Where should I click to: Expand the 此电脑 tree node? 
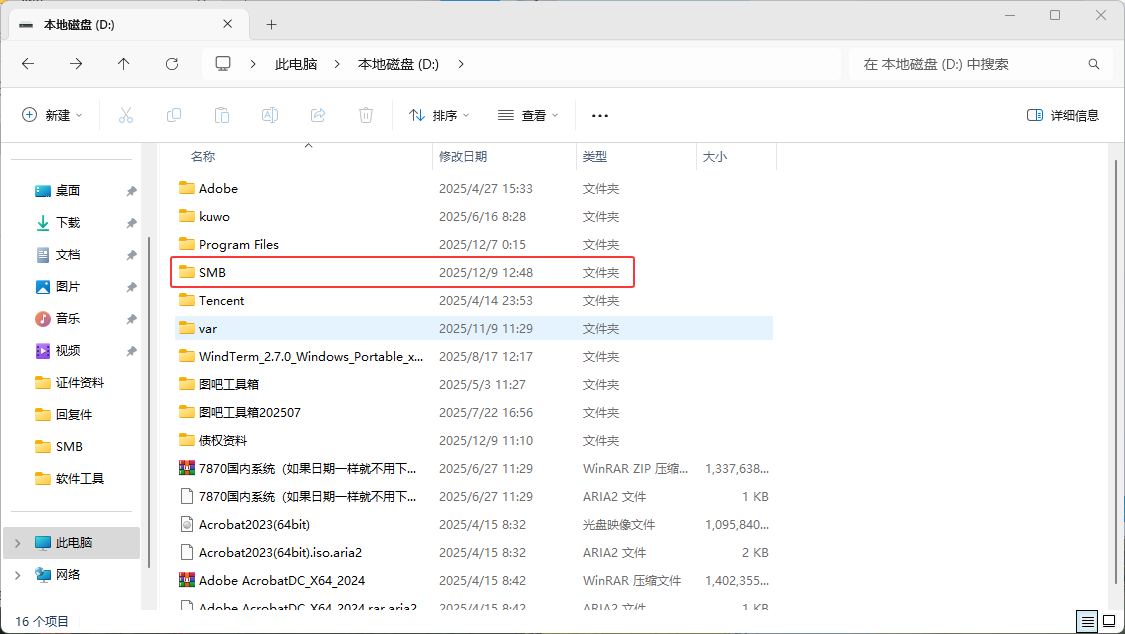(17, 543)
